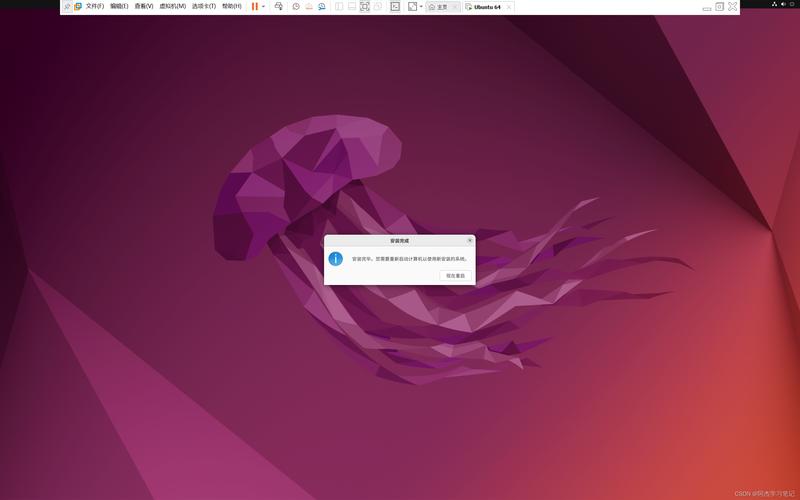Restore down the VMware full screen window

click(719, 7)
